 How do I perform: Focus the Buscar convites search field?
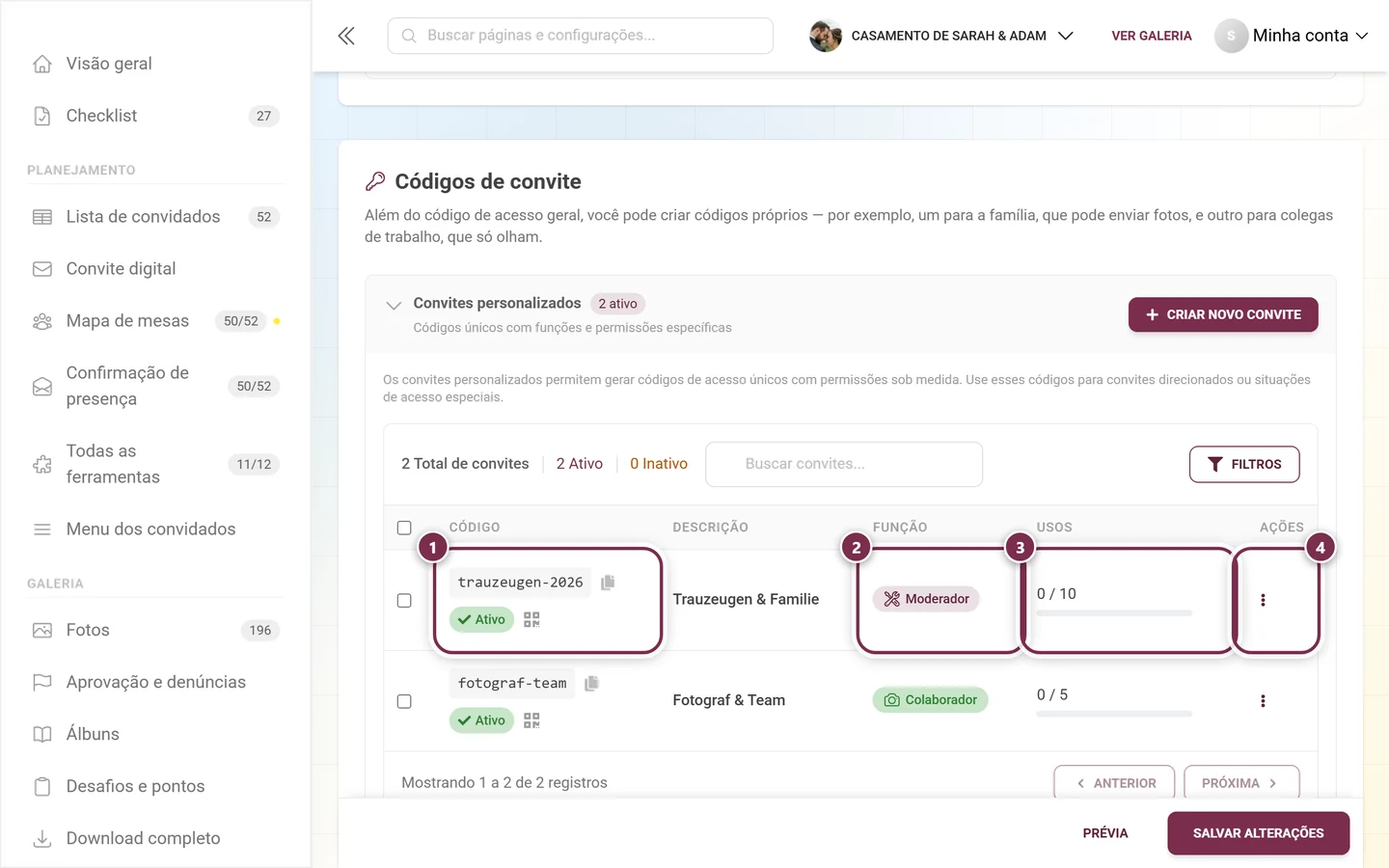[x=844, y=464]
